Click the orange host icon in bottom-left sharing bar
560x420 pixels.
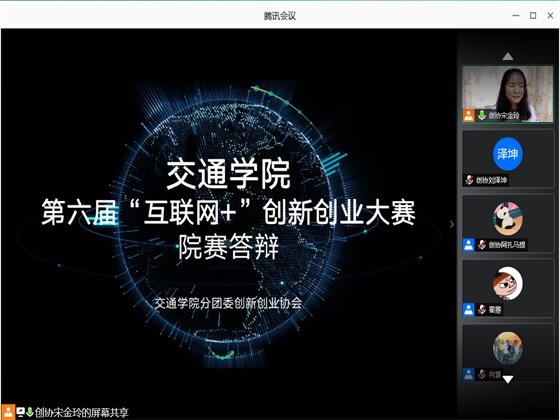pyautogui.click(x=8, y=412)
